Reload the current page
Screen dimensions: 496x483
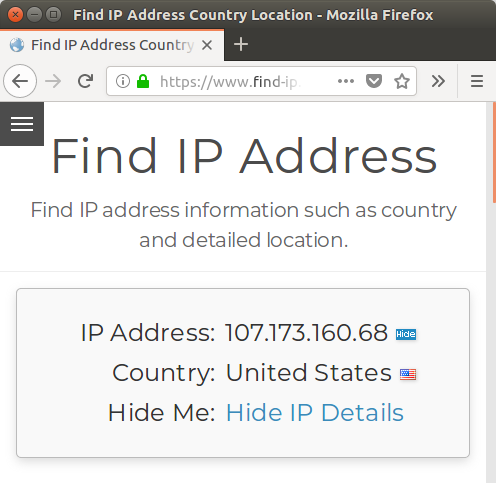[85, 81]
